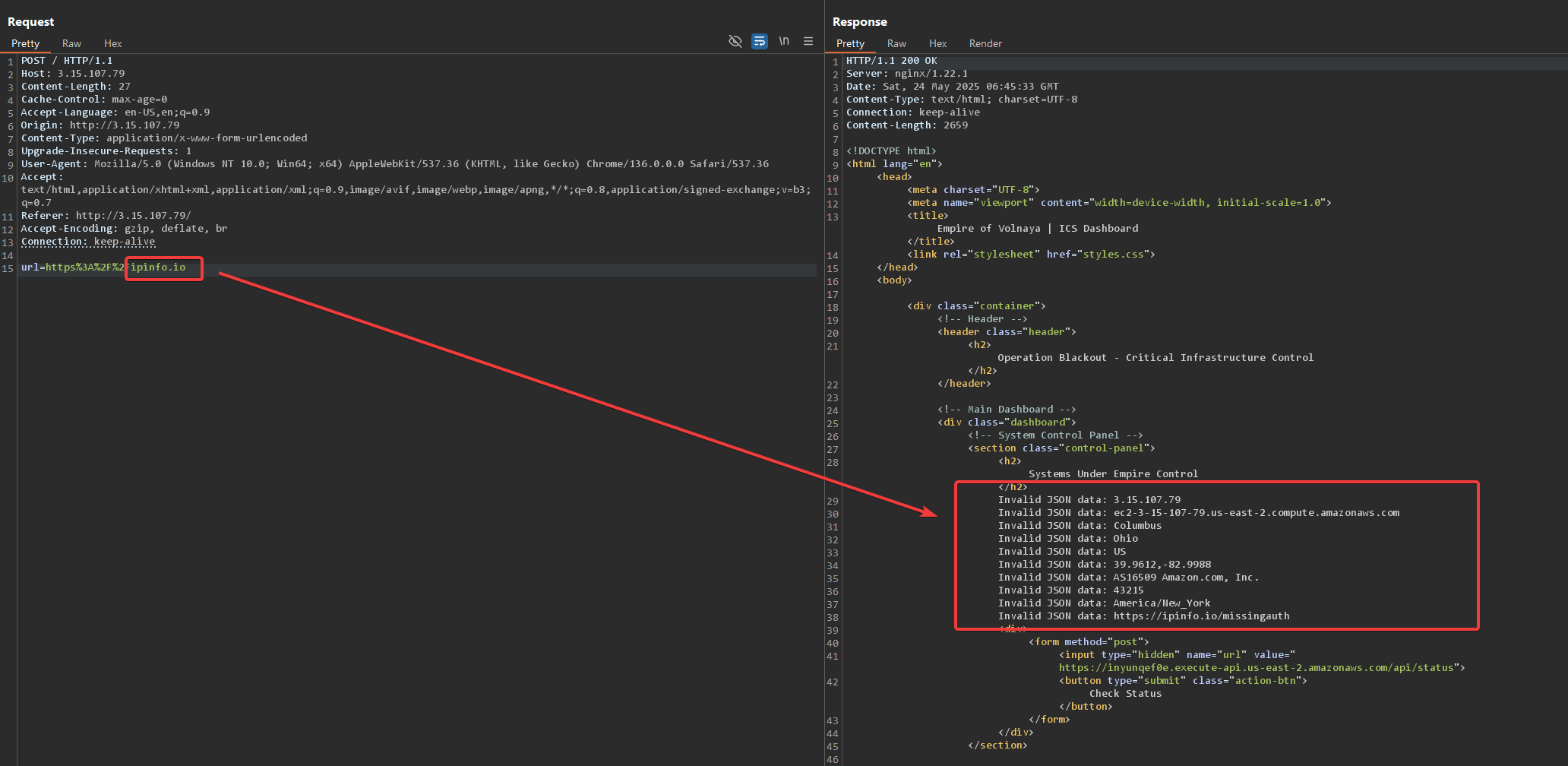Click 'Invalid JSON data: America/New_York' line
The height and width of the screenshot is (766, 1568).
coord(1104,603)
